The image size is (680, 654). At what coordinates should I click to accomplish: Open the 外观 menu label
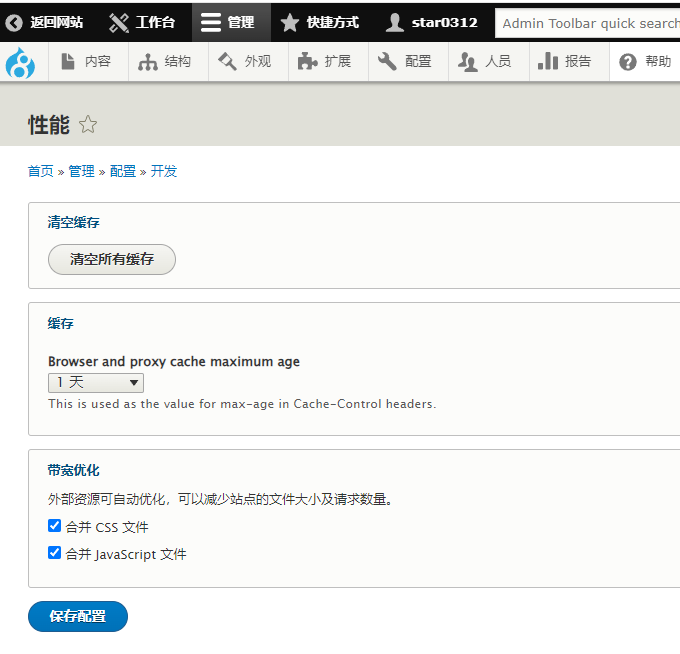point(258,62)
